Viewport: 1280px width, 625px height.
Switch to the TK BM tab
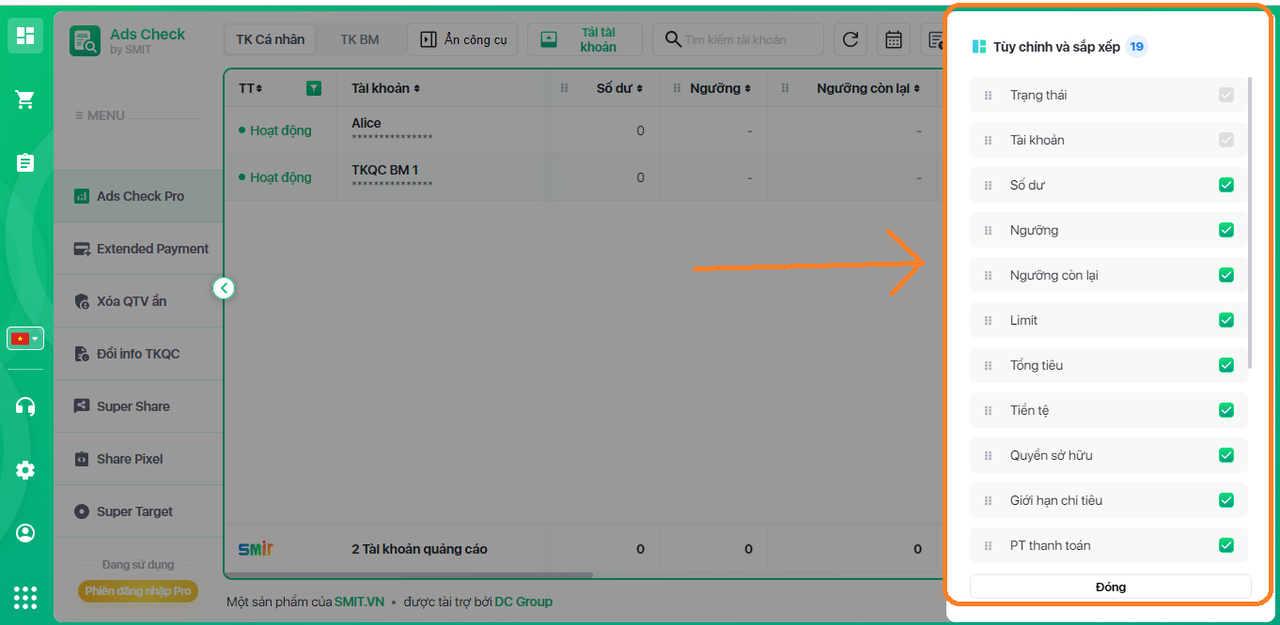(x=359, y=40)
